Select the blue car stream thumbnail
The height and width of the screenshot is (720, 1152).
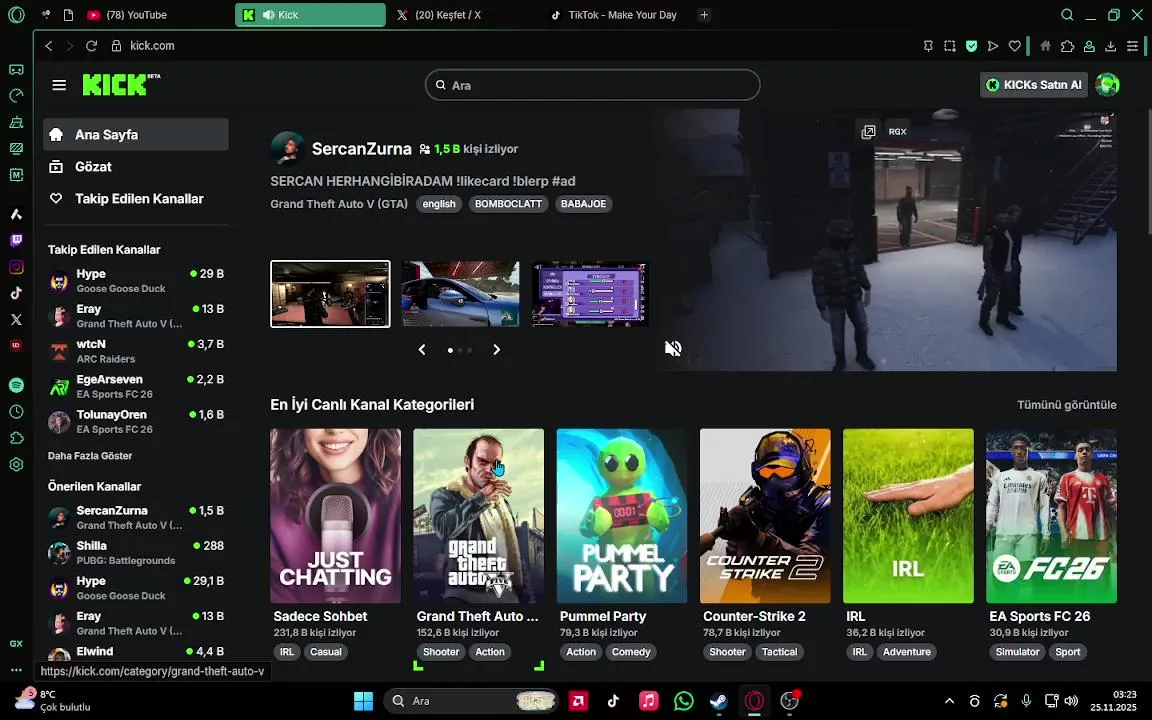(461, 294)
